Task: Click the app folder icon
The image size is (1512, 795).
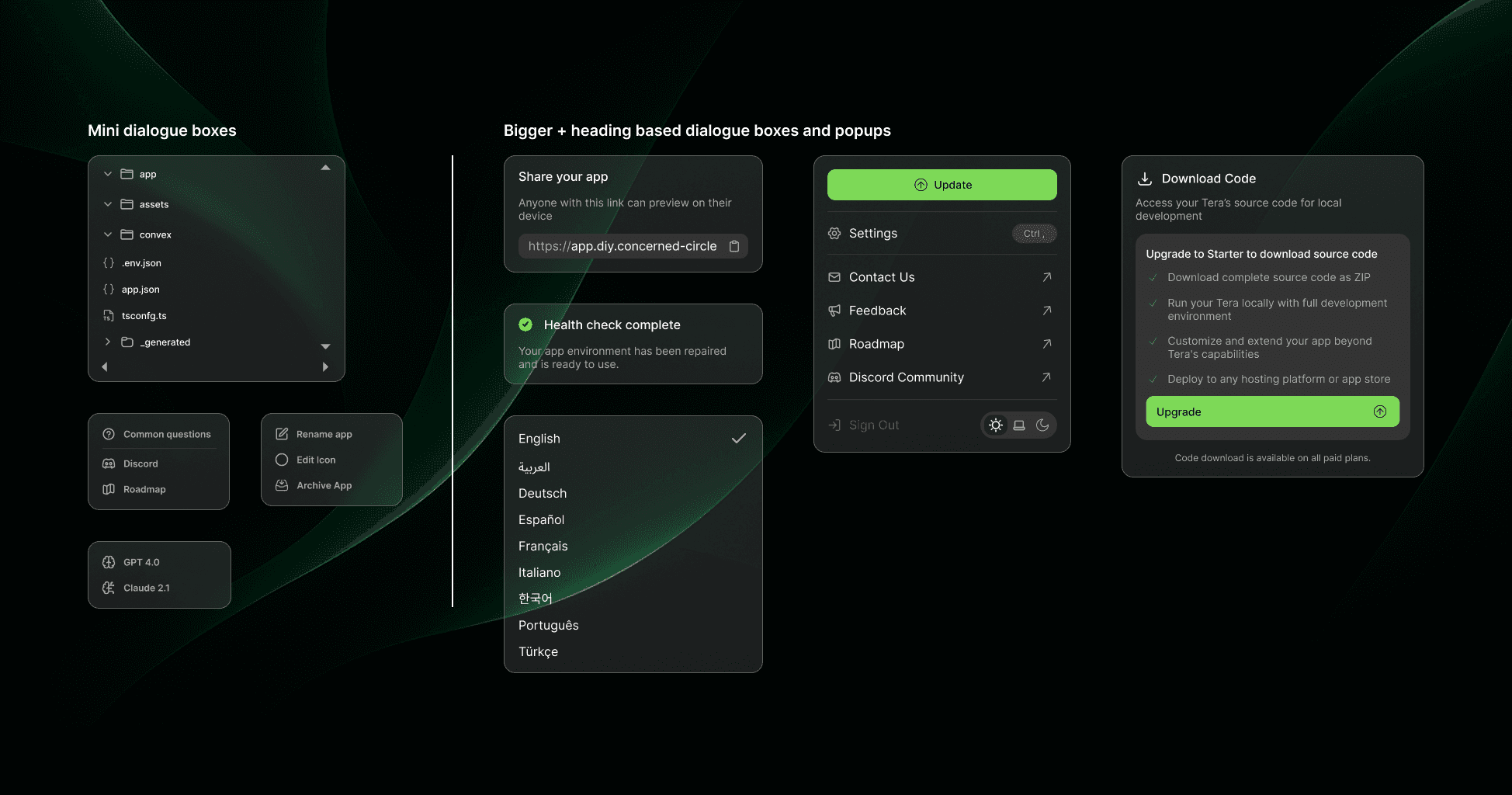Action: [x=127, y=174]
